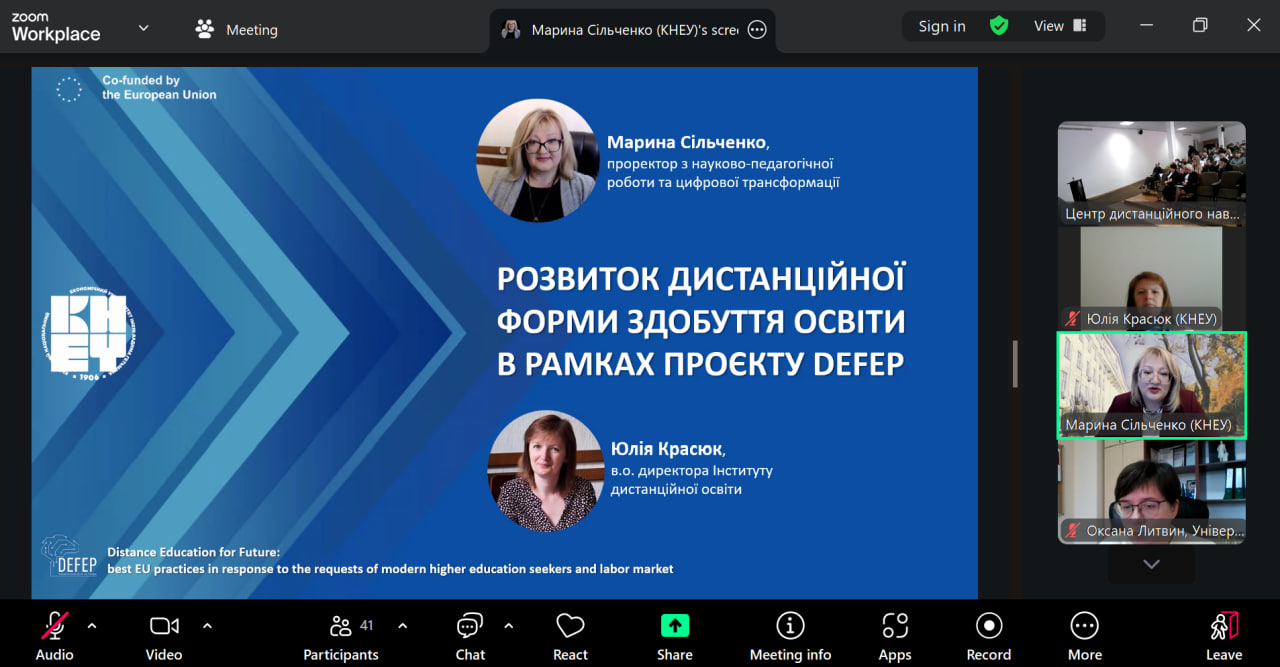Image resolution: width=1280 pixels, height=667 pixels.
Task: Select Юлія Красюк (КНЕУ) video thumbnail
Action: click(1151, 278)
